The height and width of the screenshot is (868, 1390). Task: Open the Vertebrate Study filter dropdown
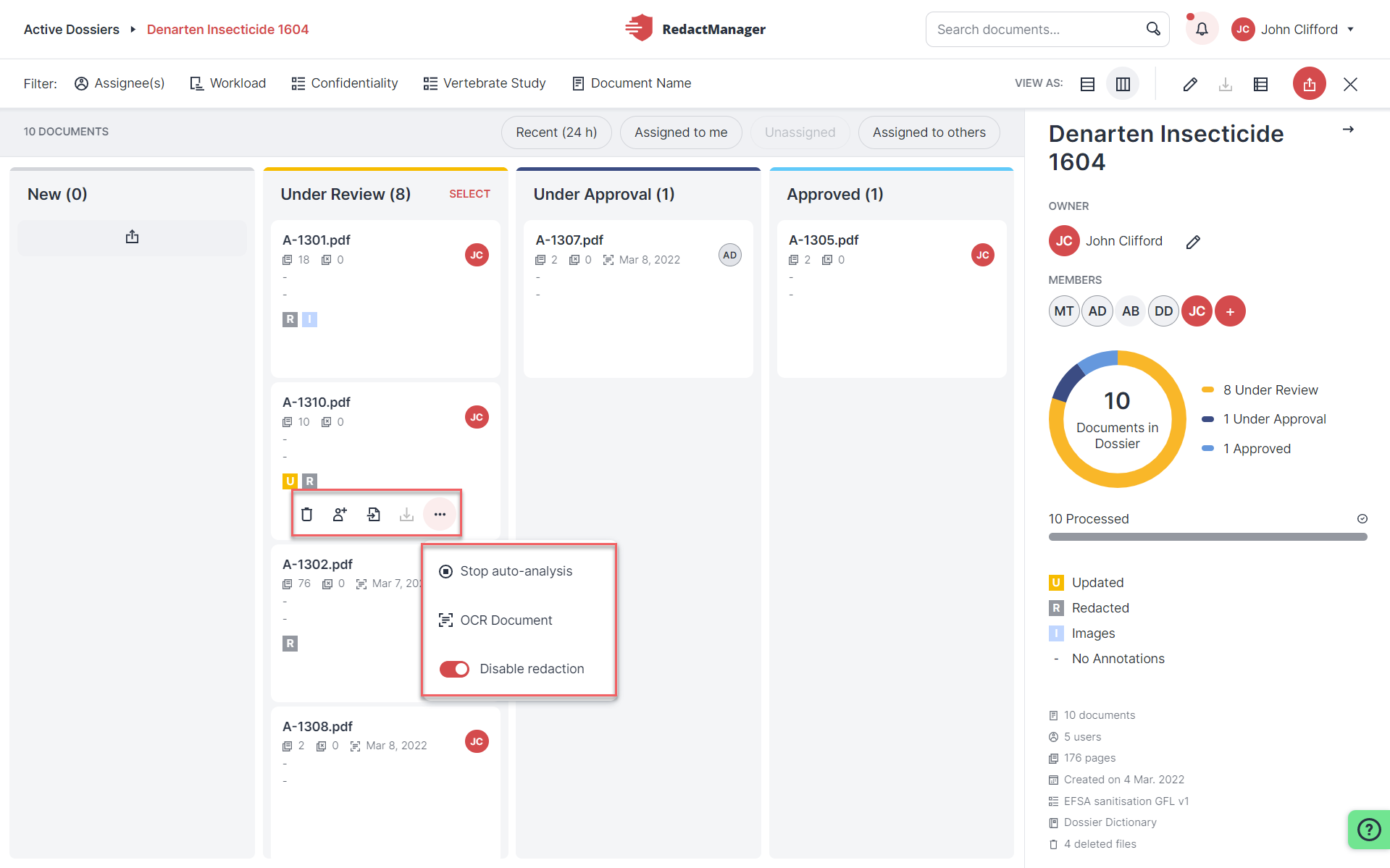coord(484,83)
